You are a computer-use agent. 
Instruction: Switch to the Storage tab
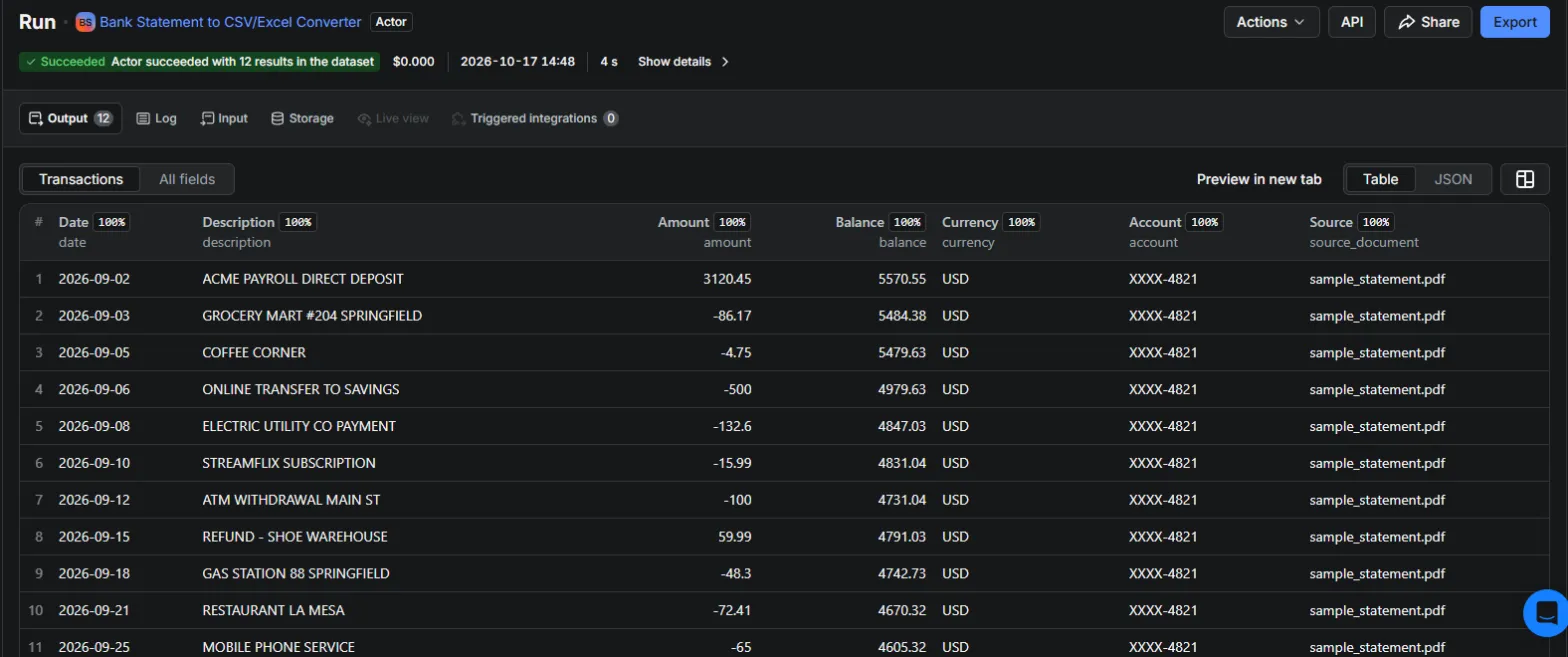[302, 118]
